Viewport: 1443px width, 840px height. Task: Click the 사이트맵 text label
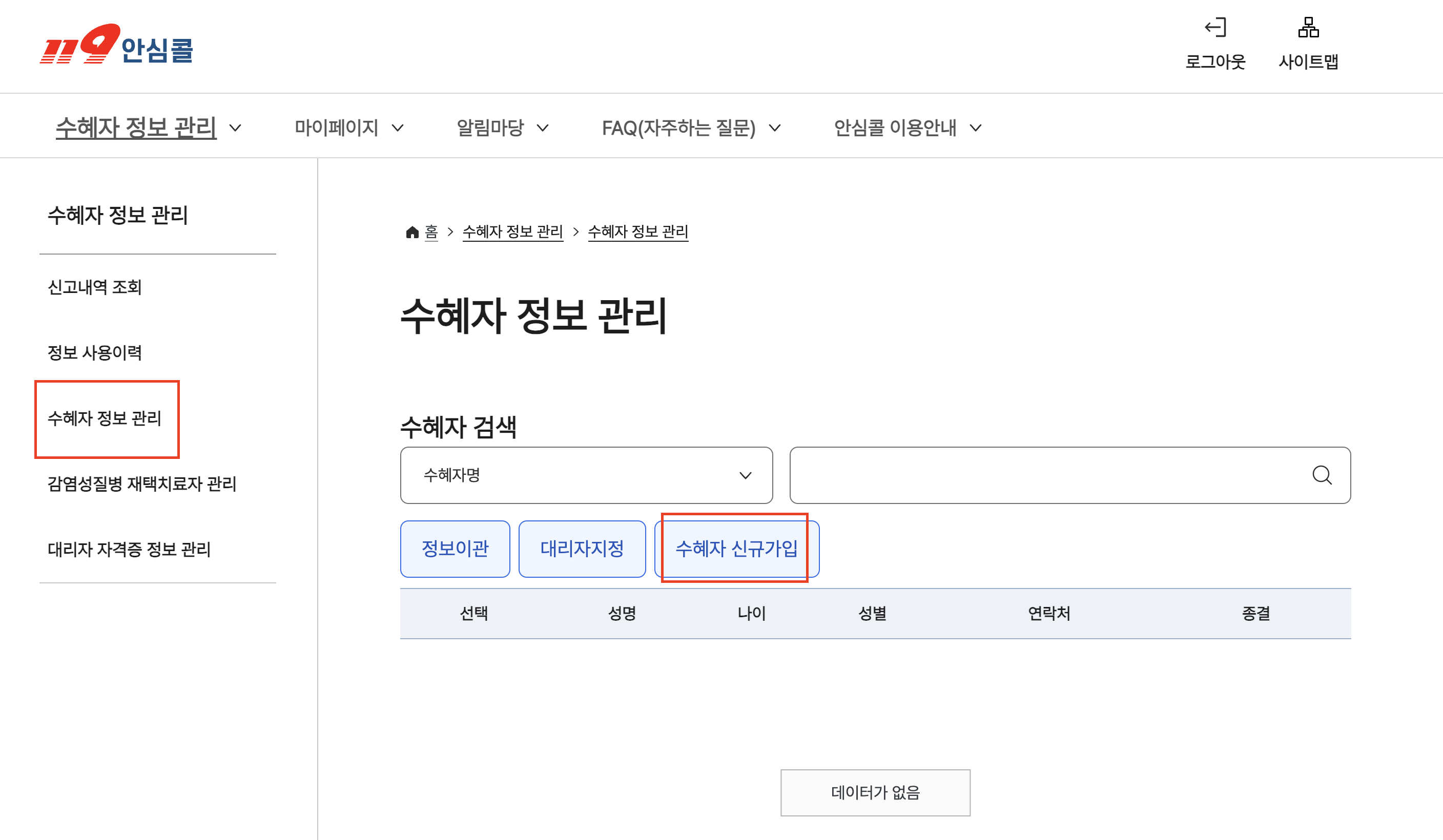point(1308,61)
